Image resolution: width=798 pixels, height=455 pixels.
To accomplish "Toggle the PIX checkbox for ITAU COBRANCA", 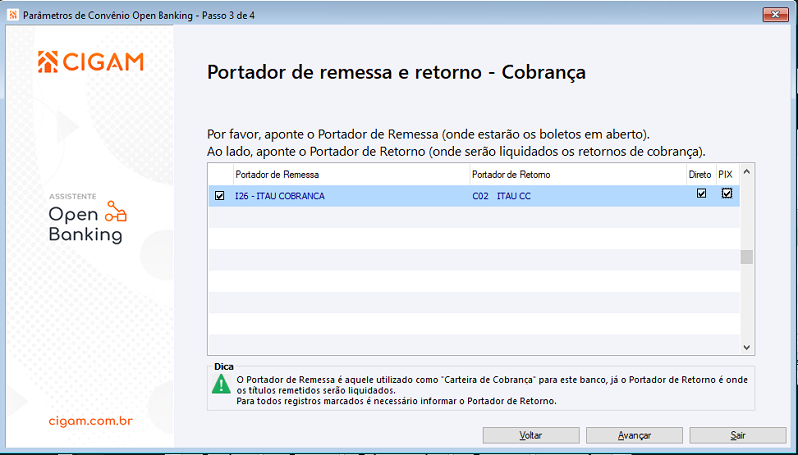I will [x=727, y=193].
